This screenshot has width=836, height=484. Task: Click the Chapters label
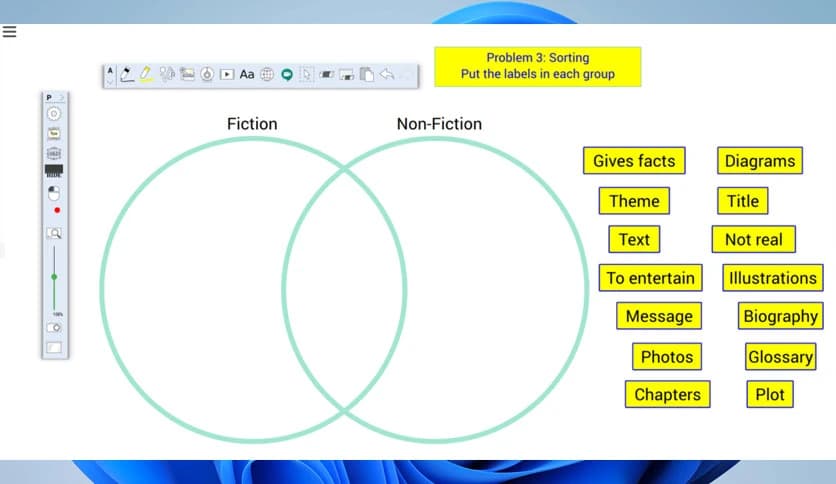point(668,394)
